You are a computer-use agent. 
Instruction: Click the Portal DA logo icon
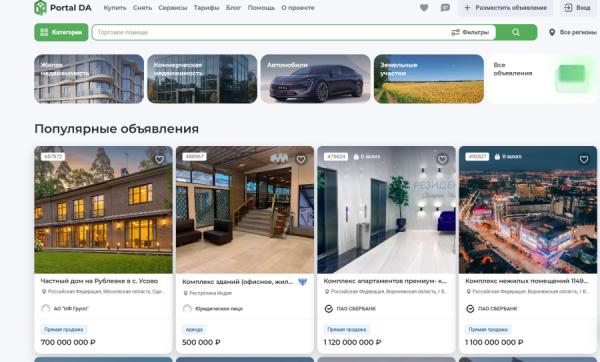(x=40, y=8)
